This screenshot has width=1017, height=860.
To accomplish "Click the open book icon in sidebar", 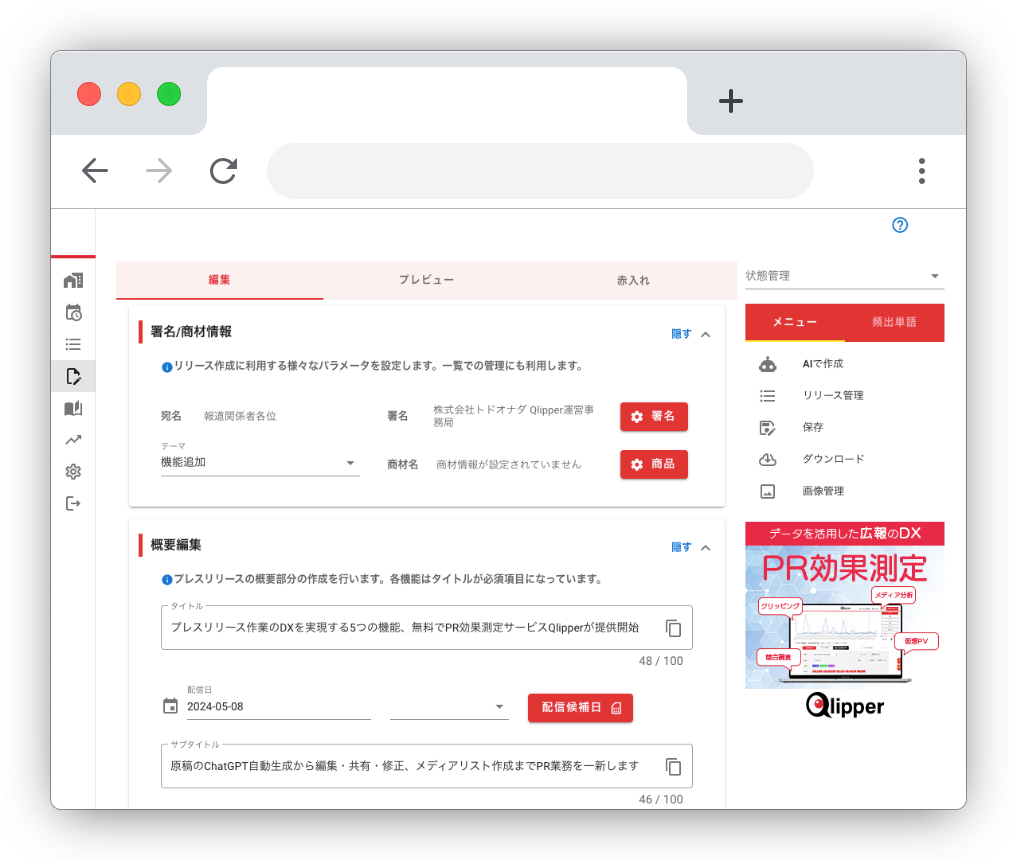I will [73, 408].
